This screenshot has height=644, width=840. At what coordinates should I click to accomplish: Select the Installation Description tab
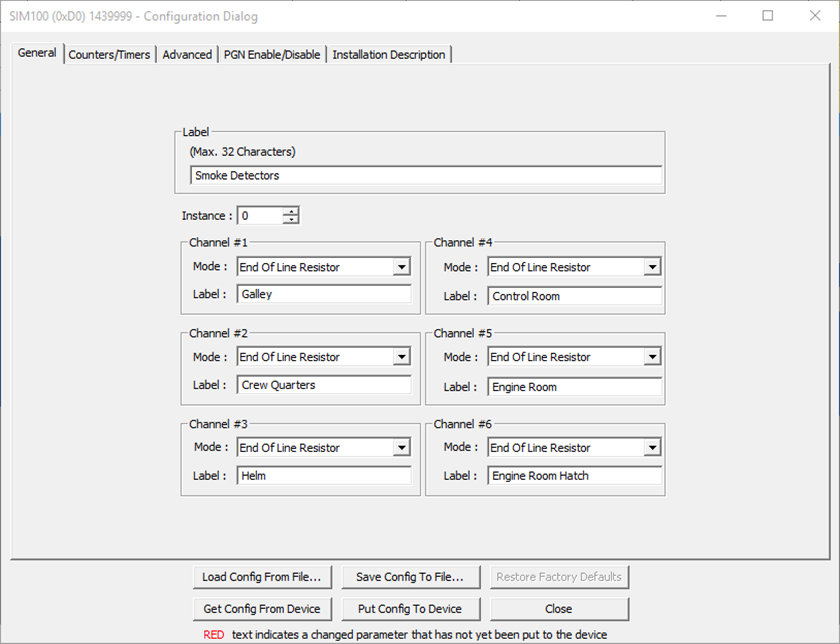389,55
